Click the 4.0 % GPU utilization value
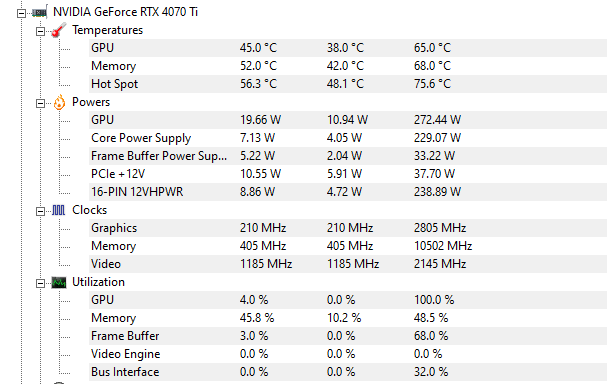The image size is (607, 384). [x=254, y=300]
